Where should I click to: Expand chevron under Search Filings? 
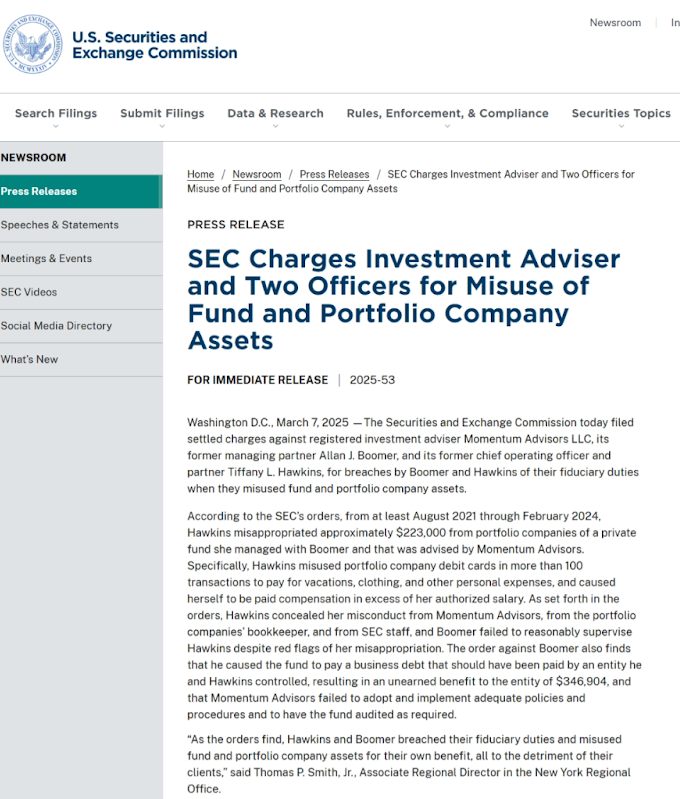[56, 126]
